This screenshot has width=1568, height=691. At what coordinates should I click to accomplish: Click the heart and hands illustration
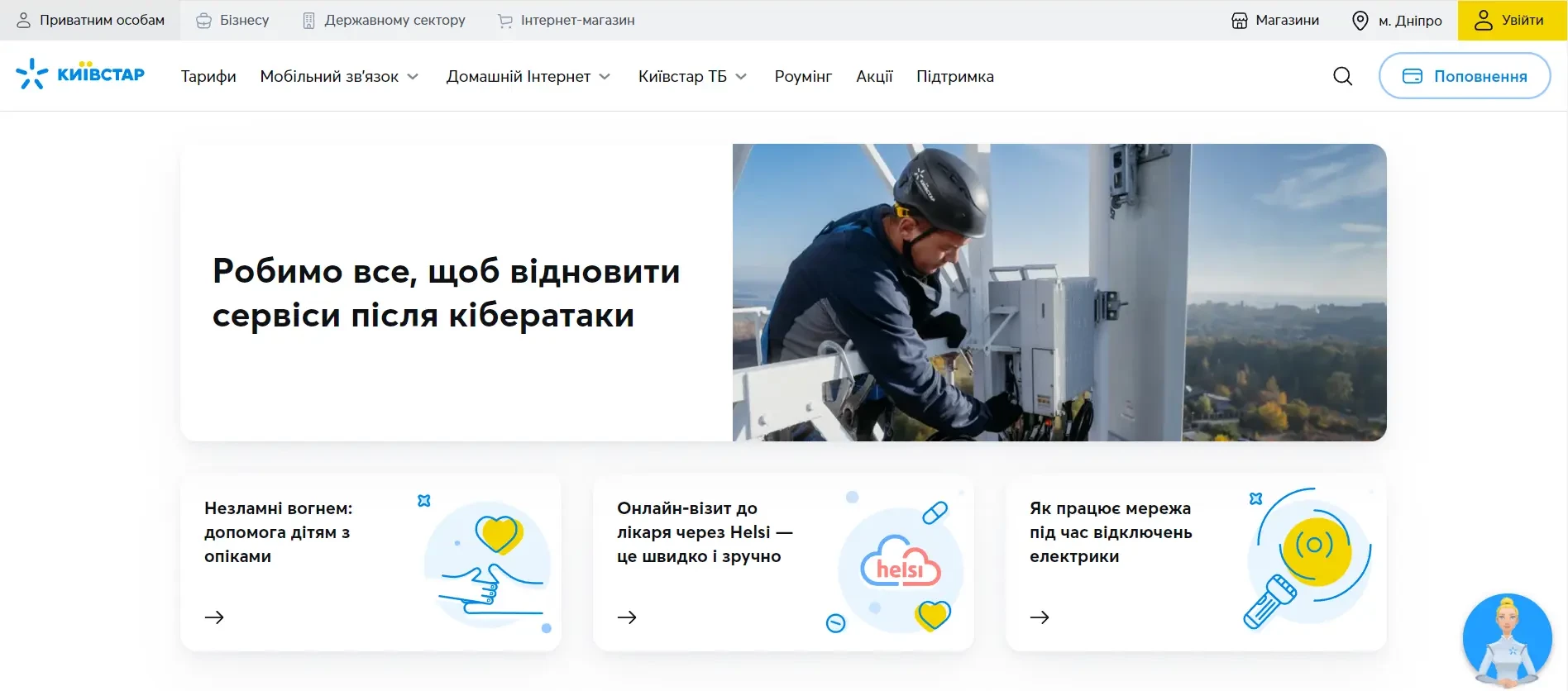click(x=486, y=564)
